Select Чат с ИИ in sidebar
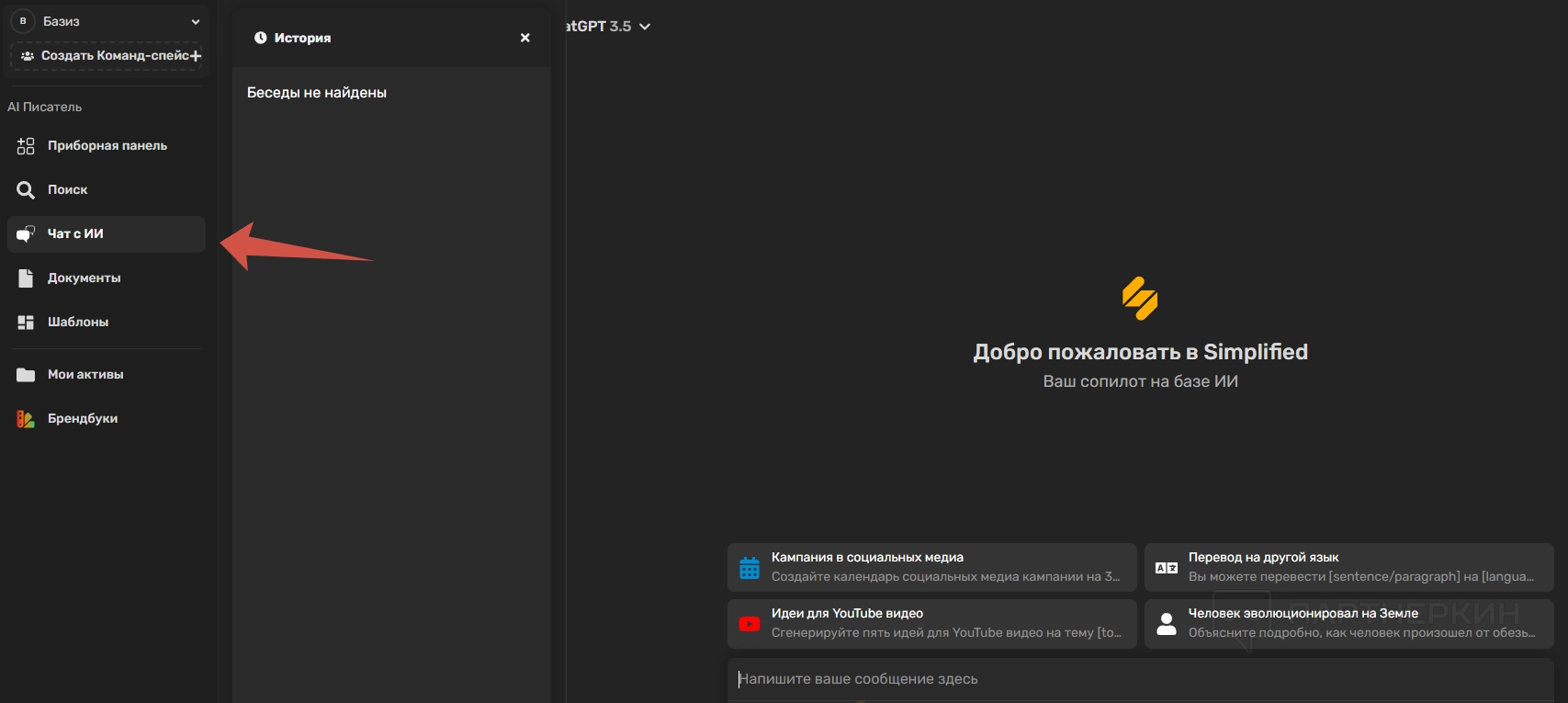This screenshot has height=703, width=1568. (107, 234)
